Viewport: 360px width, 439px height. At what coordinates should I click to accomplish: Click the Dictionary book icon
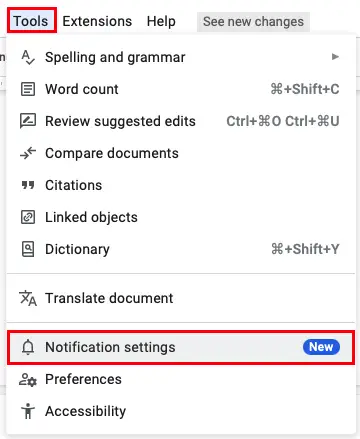tap(28, 249)
